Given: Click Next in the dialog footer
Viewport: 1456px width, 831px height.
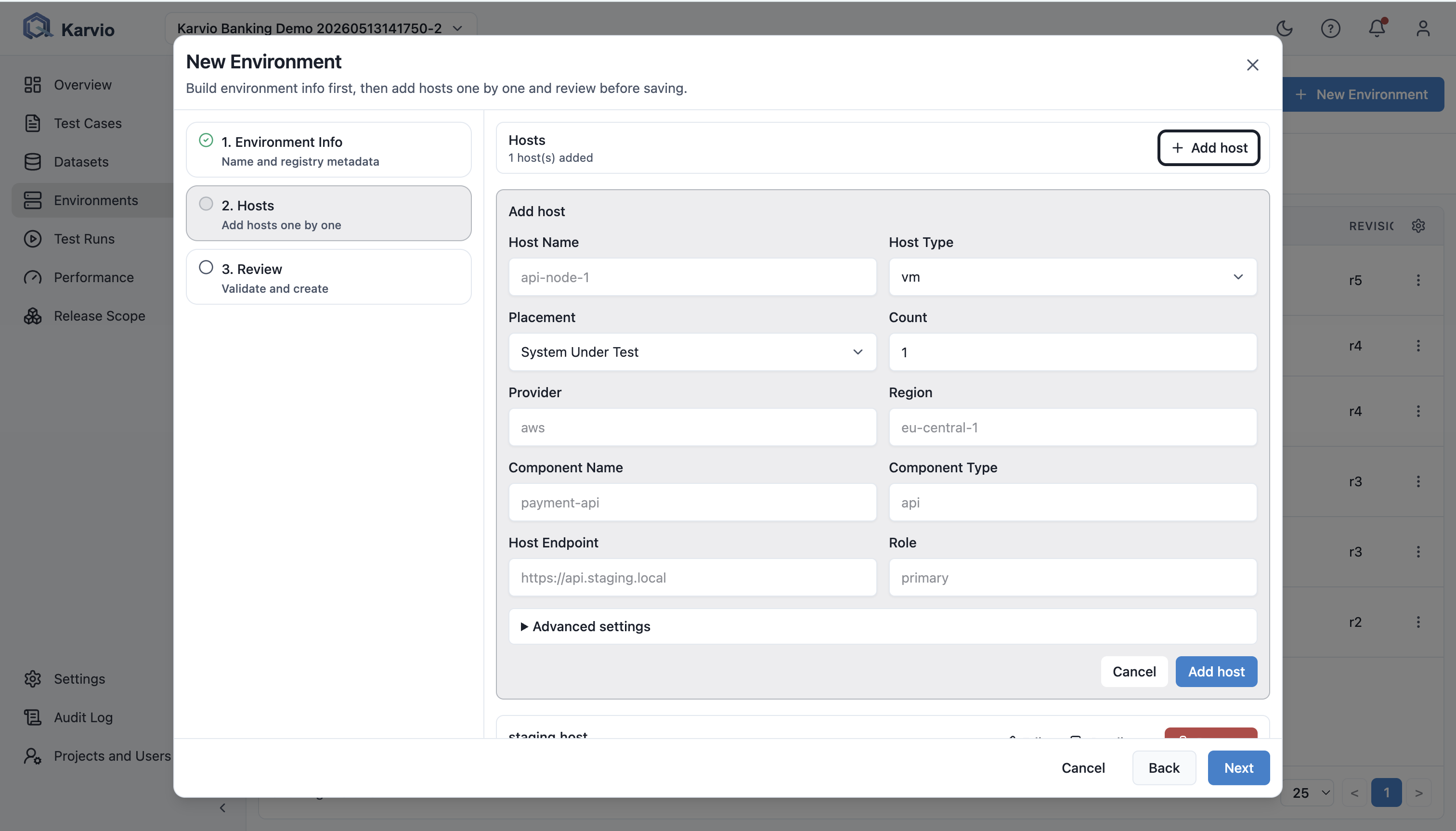Looking at the screenshot, I should click(x=1238, y=768).
